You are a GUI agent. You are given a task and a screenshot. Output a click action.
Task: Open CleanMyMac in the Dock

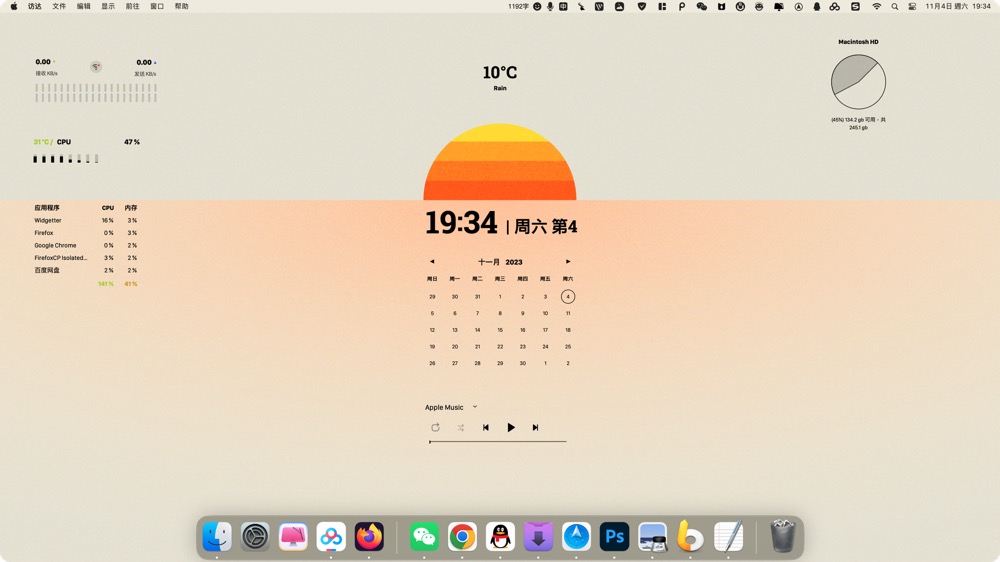pos(293,537)
